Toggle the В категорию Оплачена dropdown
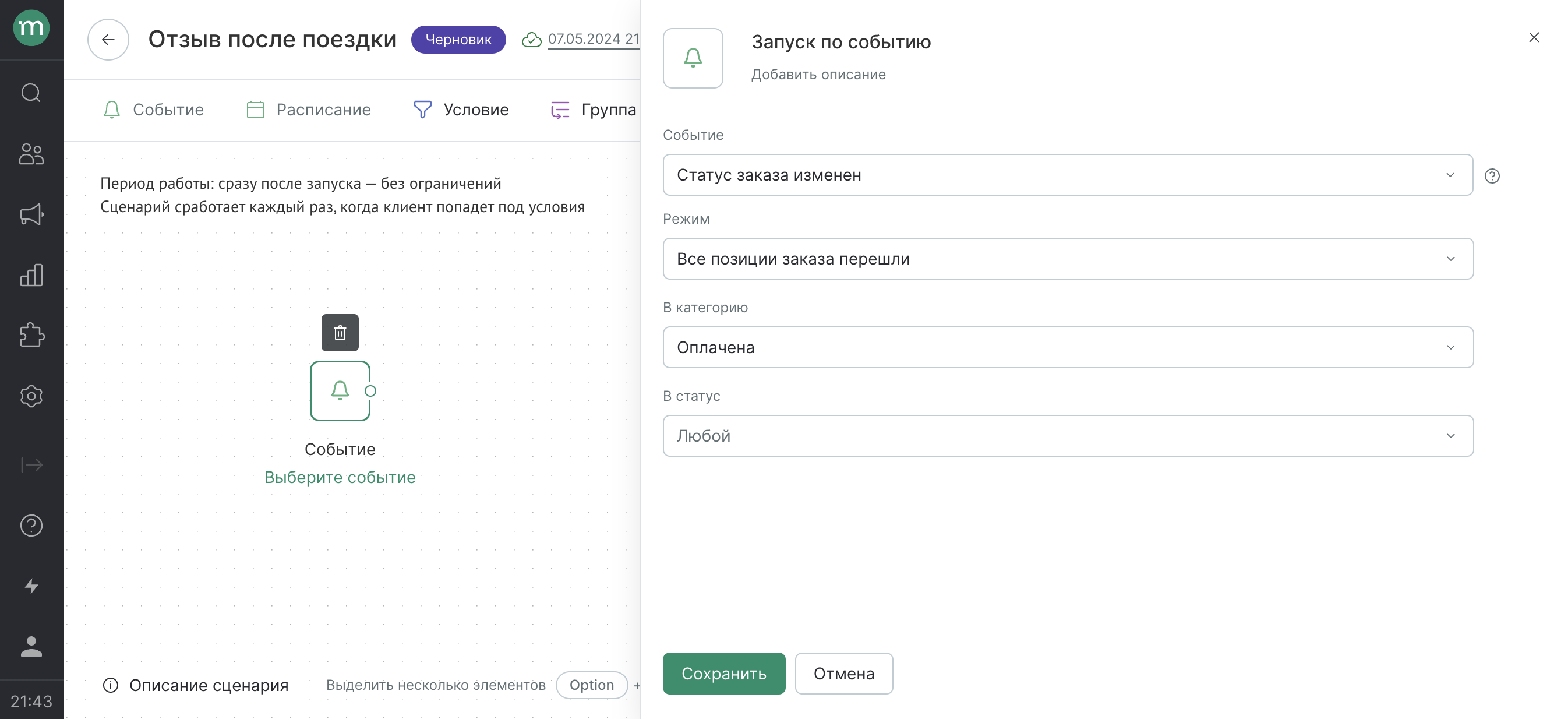Screen dimensions: 1568x719 click(x=1068, y=346)
